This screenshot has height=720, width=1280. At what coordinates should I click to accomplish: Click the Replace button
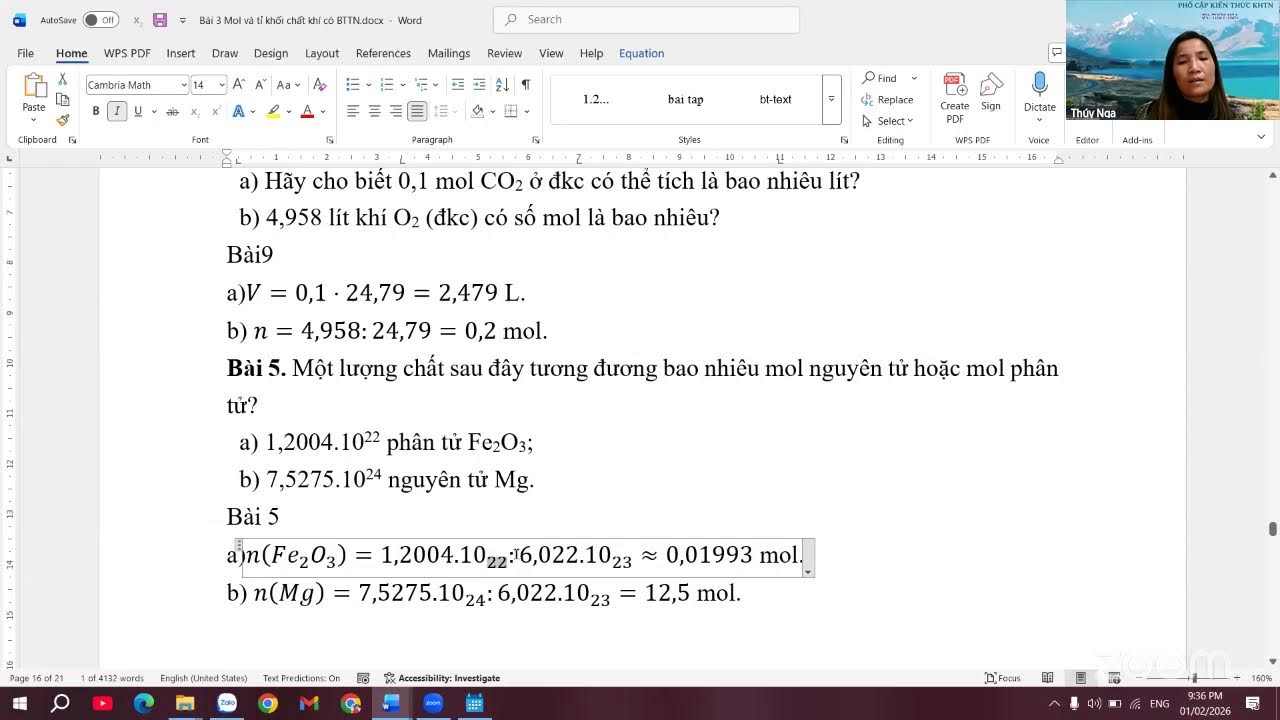point(887,100)
